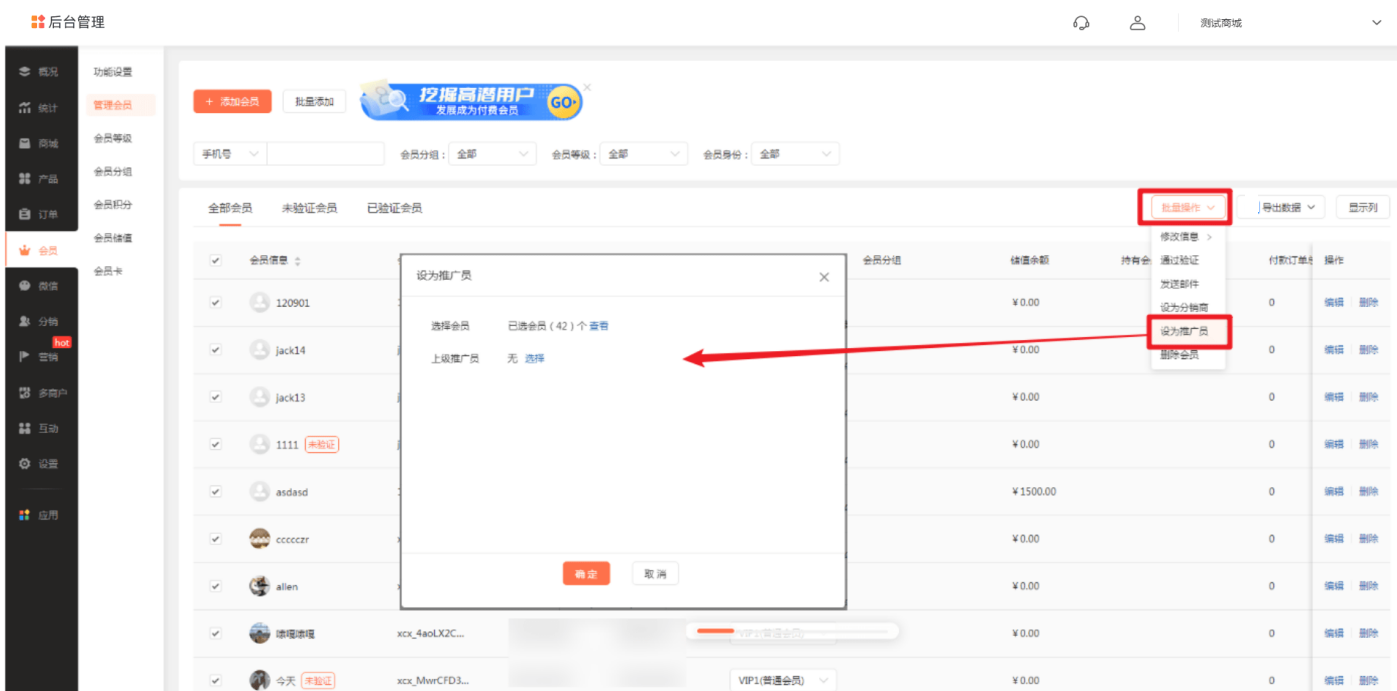The image size is (1397, 691).
Task: Go to 概况 overview in sidebar
Action: tap(39, 72)
